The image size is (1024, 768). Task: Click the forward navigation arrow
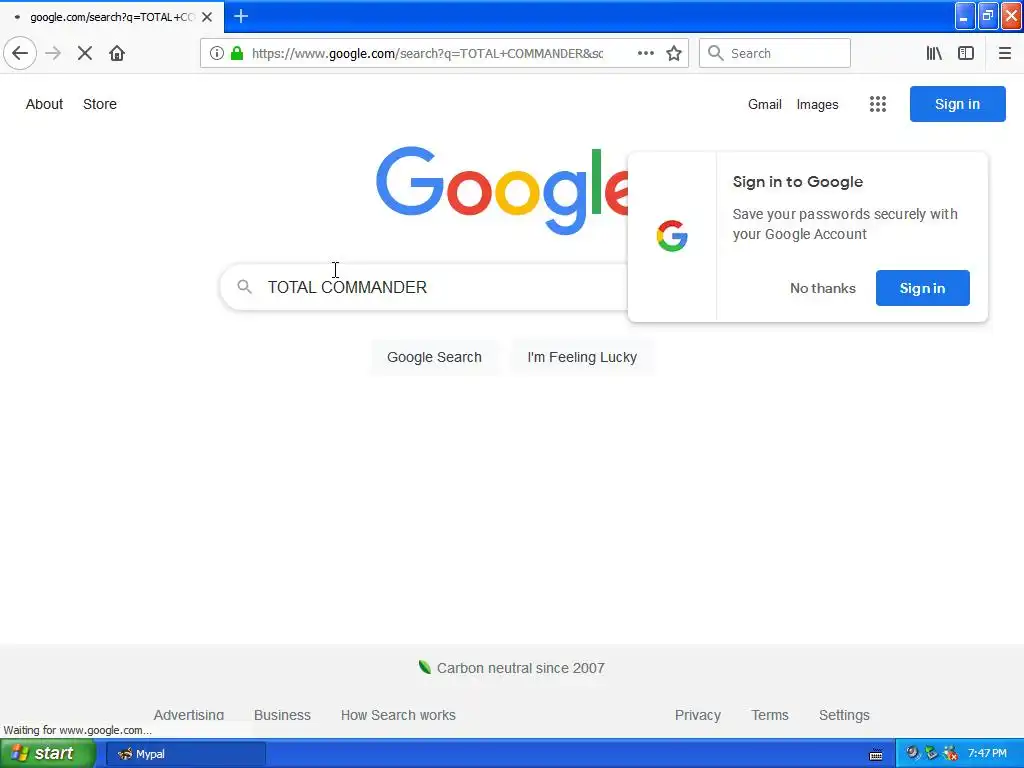click(53, 53)
